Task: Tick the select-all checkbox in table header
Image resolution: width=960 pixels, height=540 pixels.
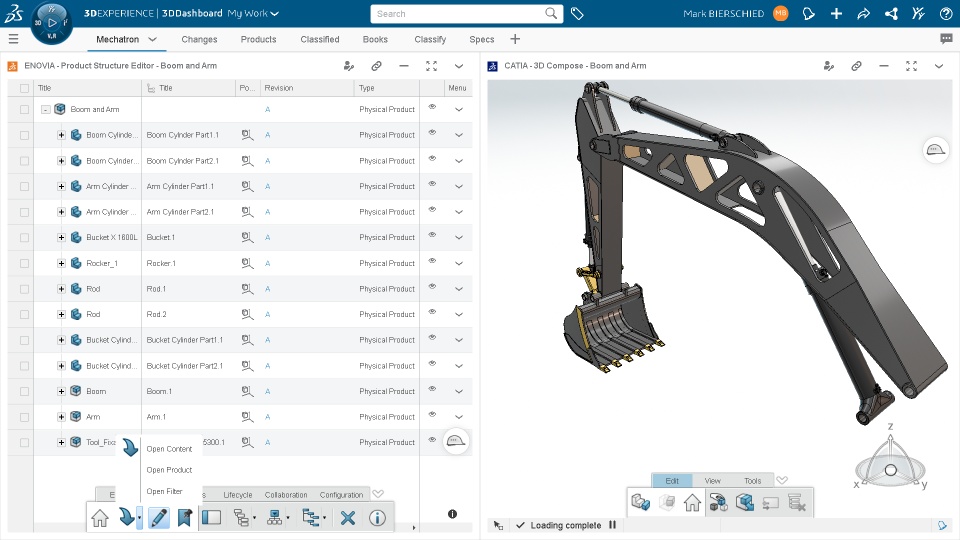Action: [24, 88]
